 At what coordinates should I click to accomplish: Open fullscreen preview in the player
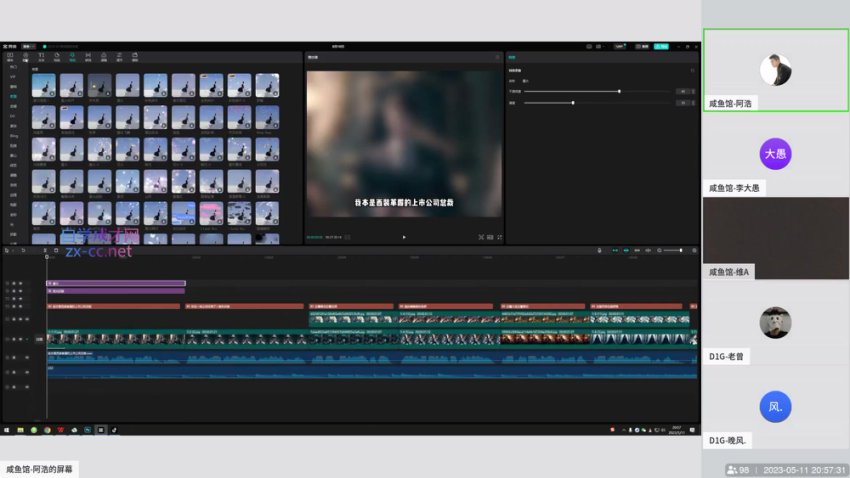pos(499,237)
